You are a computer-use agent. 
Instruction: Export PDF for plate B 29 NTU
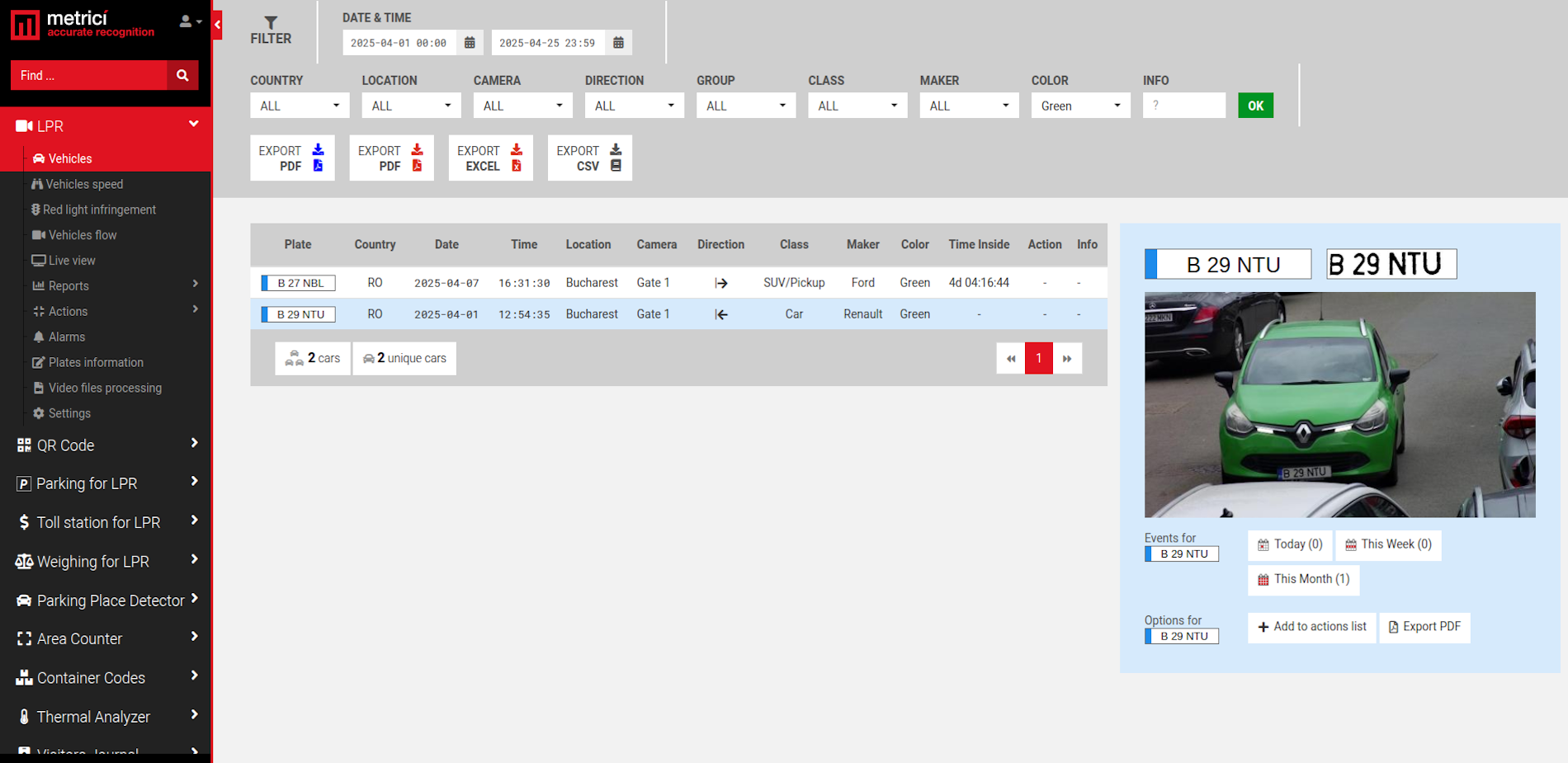pyautogui.click(x=1424, y=627)
